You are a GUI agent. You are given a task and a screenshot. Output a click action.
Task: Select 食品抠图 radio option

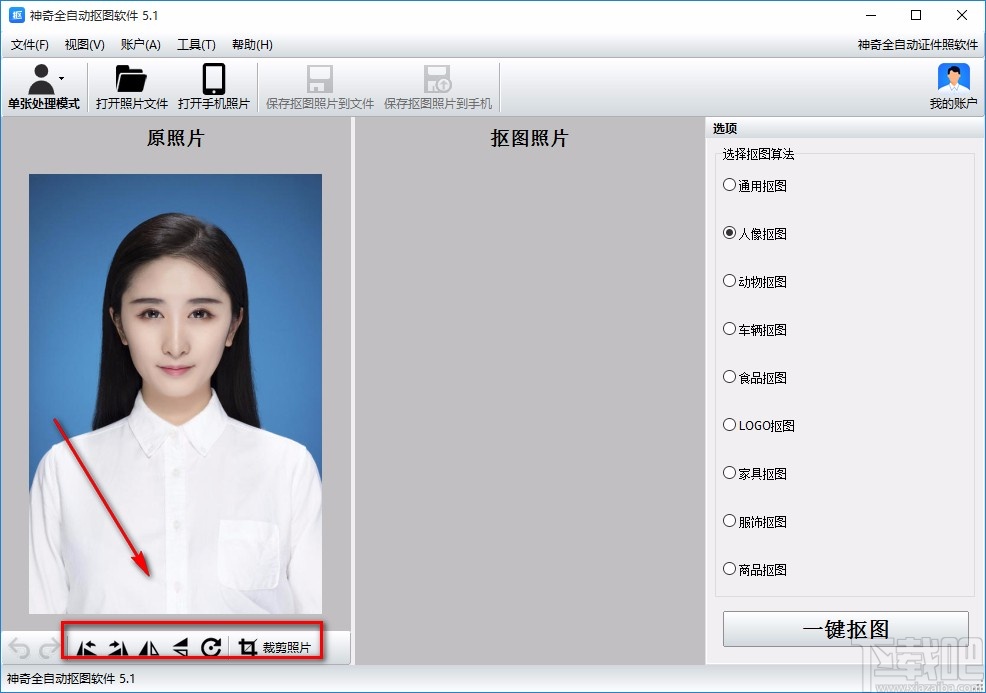coord(755,377)
